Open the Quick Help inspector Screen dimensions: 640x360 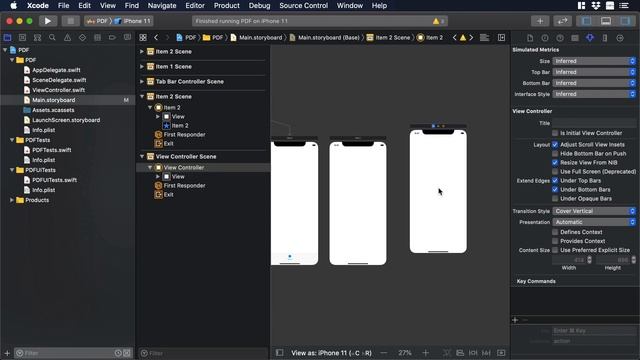560,38
